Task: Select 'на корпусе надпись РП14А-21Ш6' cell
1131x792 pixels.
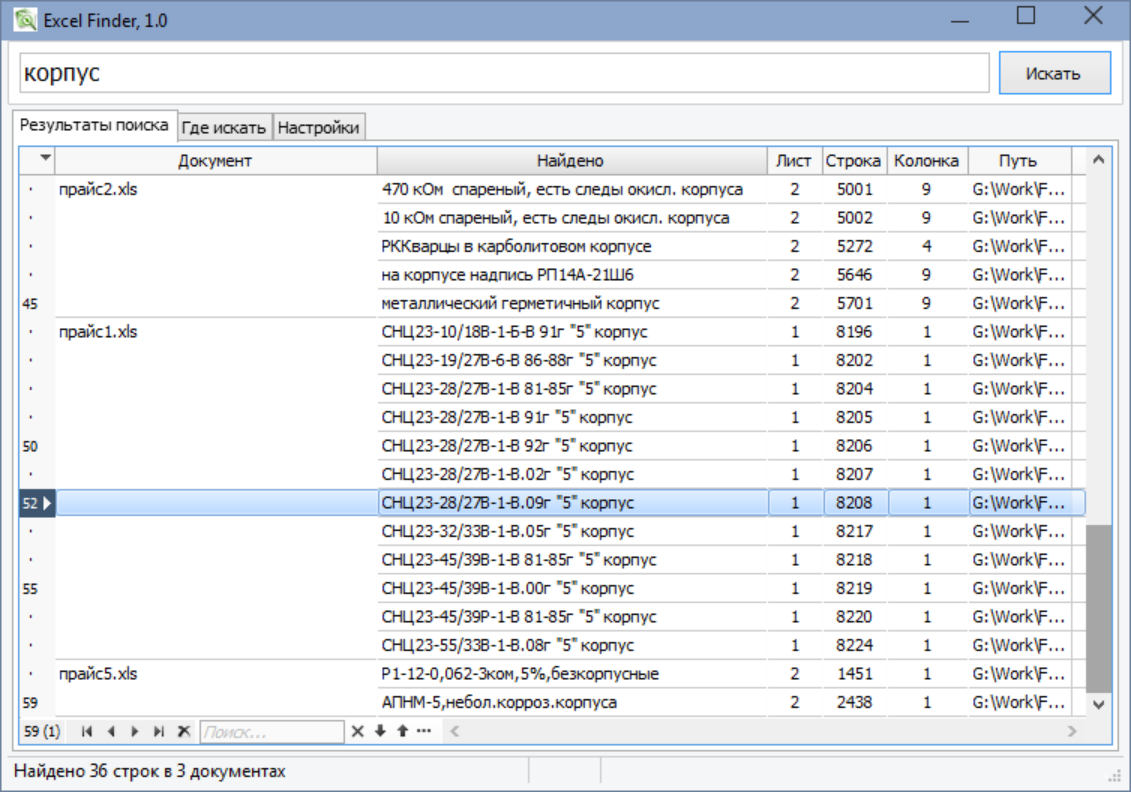Action: [572, 275]
